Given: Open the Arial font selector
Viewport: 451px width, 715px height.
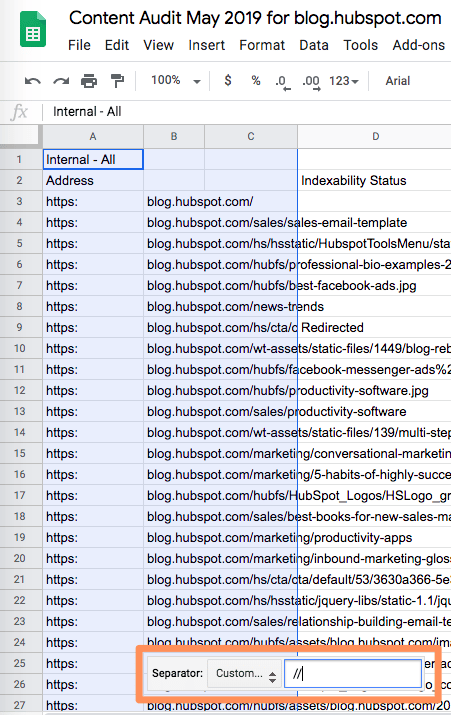Looking at the screenshot, I should click(398, 81).
